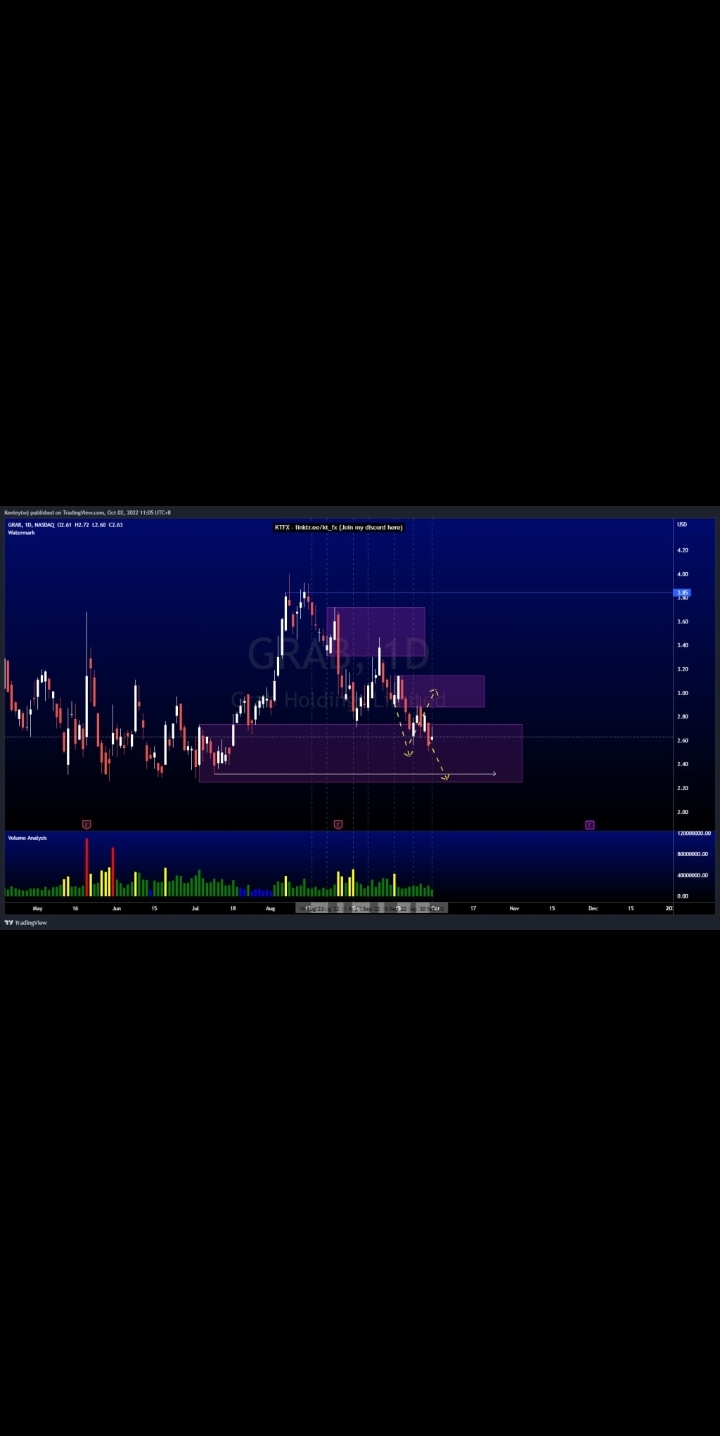Select the GRAB 1D NASDAQ symbol legend
720x1436 pixels.
click(65, 525)
